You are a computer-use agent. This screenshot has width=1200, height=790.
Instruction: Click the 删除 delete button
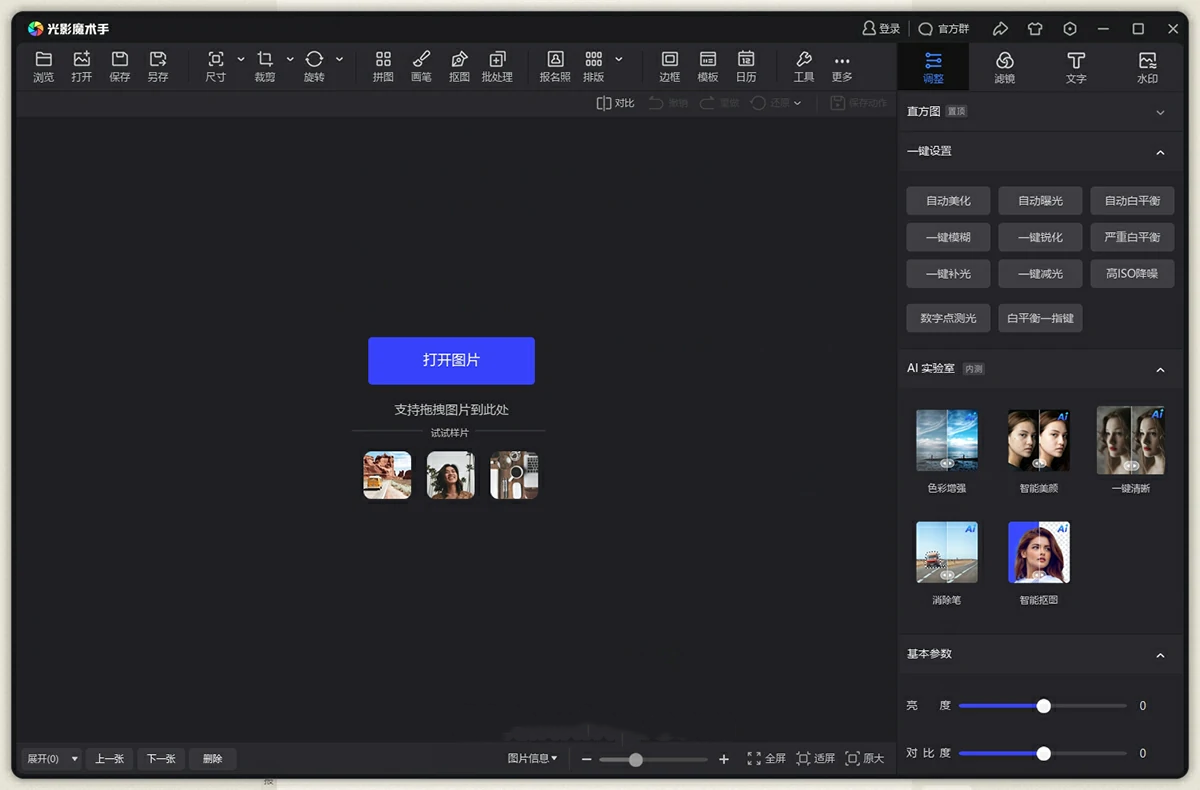[213, 759]
